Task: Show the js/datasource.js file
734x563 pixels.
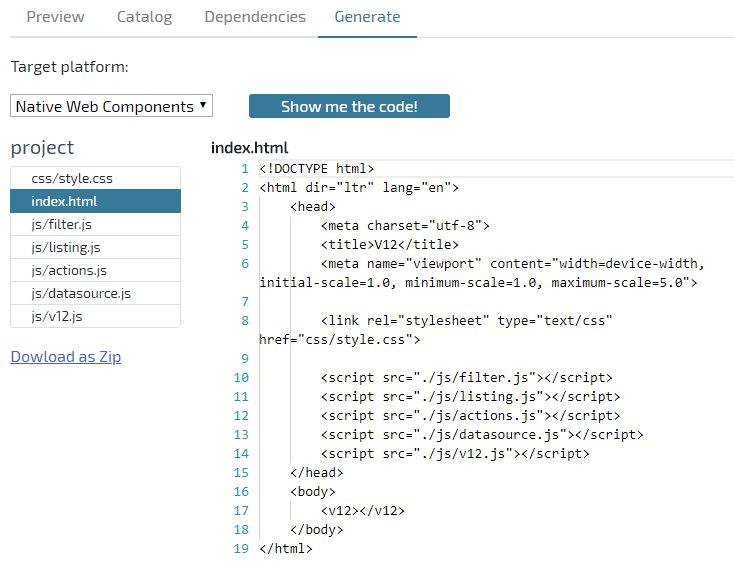Action: 81,294
